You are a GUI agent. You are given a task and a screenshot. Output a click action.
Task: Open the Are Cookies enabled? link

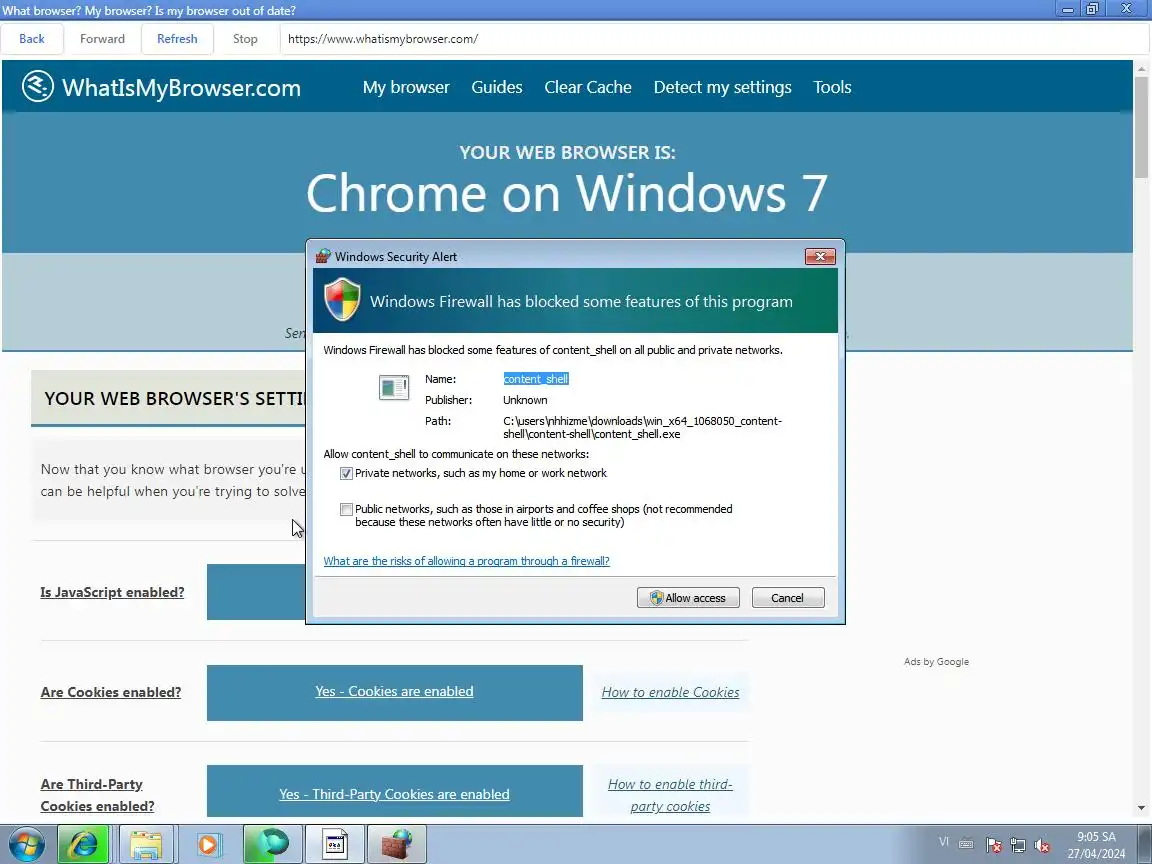(111, 692)
